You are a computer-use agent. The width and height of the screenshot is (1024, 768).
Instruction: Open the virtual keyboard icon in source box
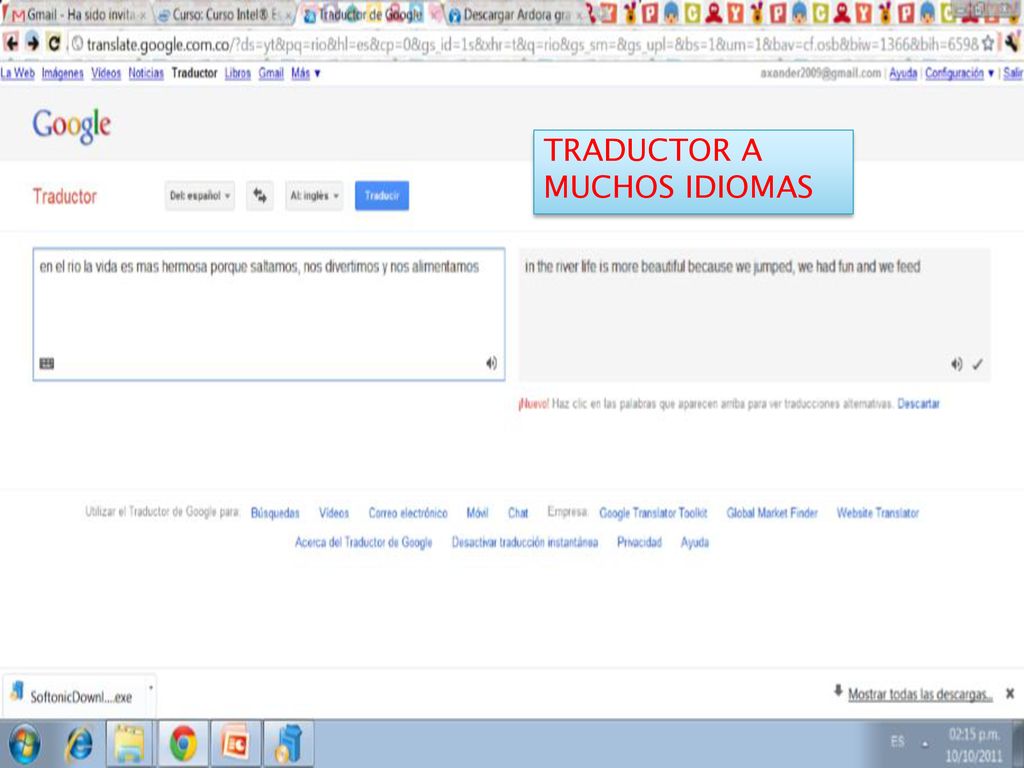point(47,363)
